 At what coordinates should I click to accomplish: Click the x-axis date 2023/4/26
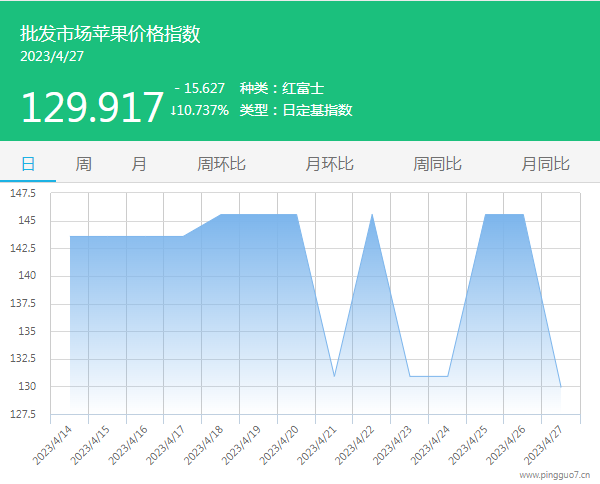(x=506, y=446)
